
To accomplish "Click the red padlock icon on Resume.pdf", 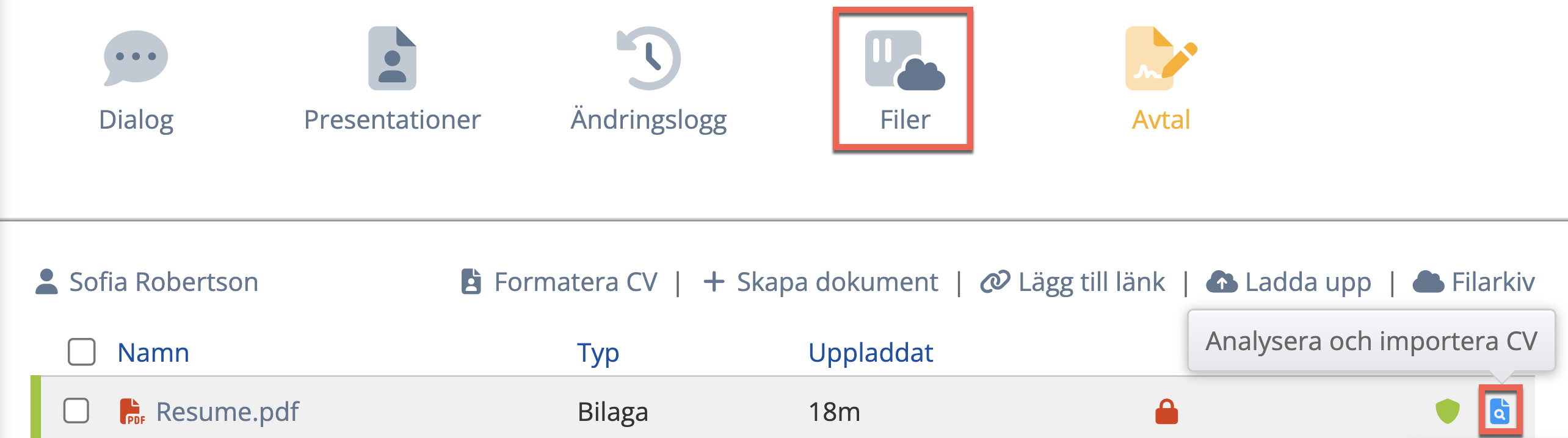I will [1166, 411].
